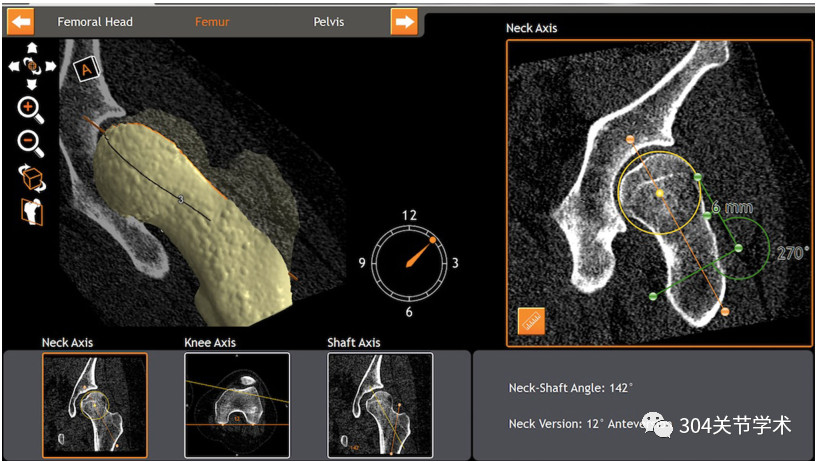819x462 pixels.
Task: Click the lower orange neck axis endpoint
Action: pos(725,312)
